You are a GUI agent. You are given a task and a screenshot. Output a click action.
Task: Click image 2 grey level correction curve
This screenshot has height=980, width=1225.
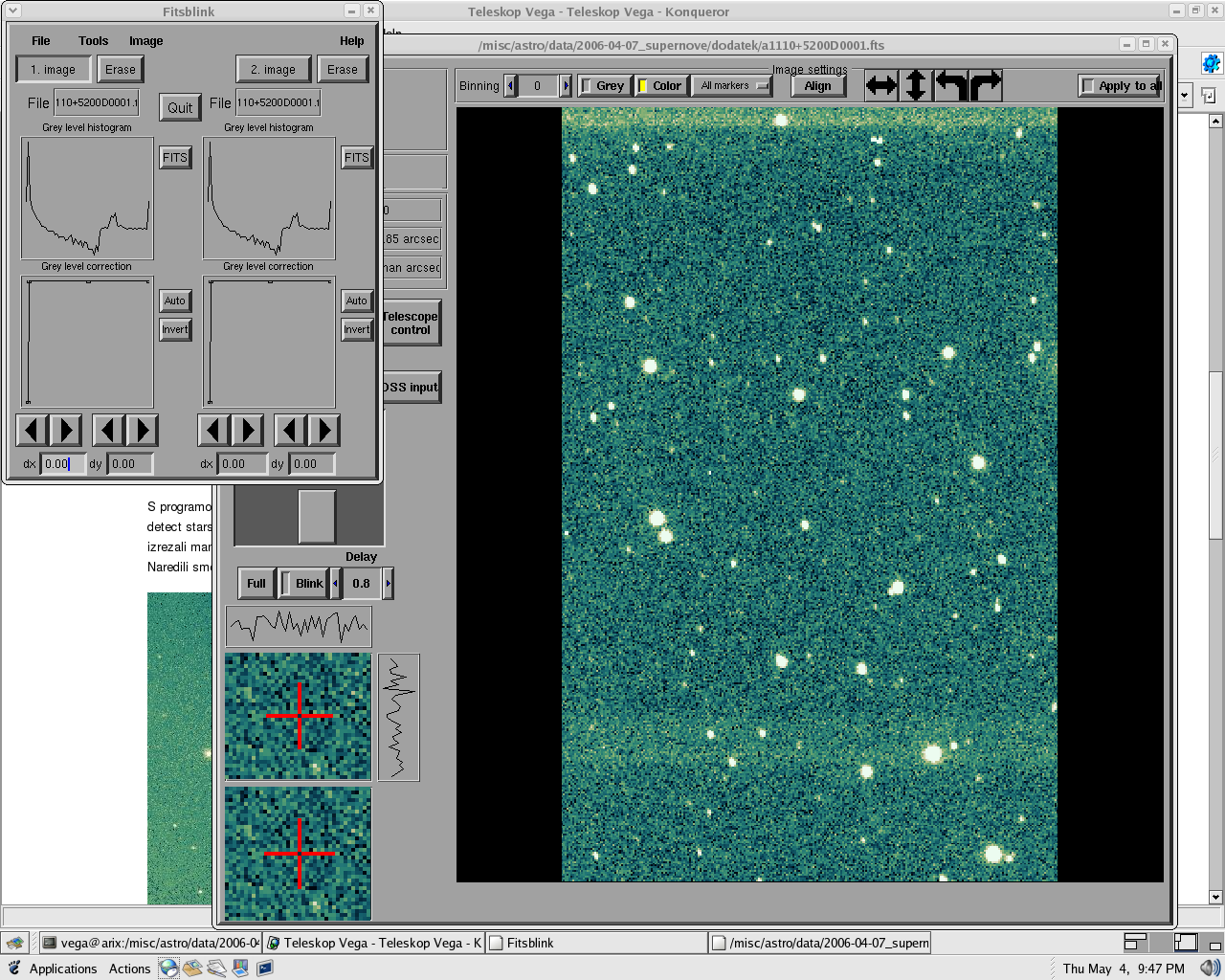click(269, 343)
